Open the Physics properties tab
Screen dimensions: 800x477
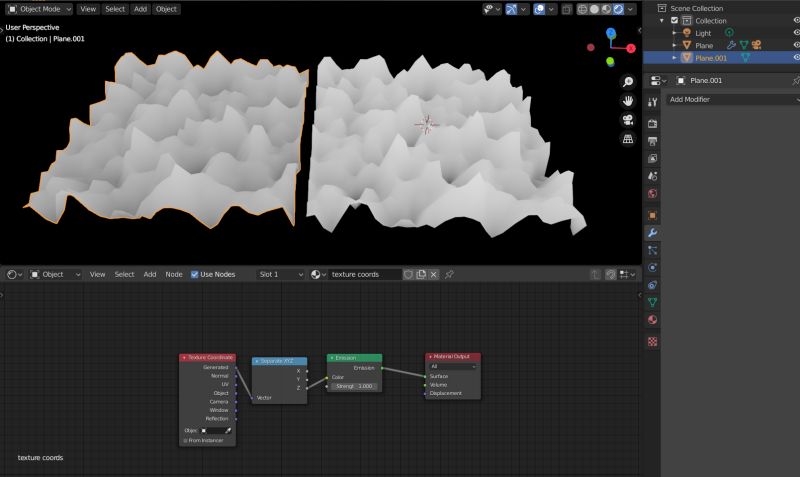tap(653, 268)
